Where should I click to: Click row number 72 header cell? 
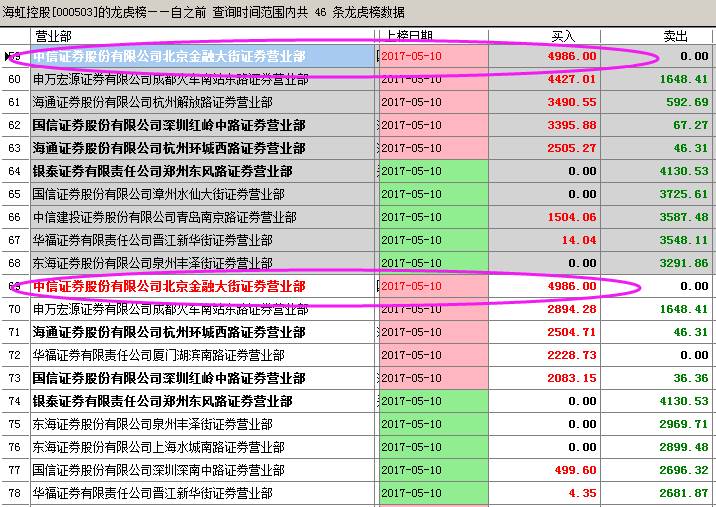tap(15, 355)
